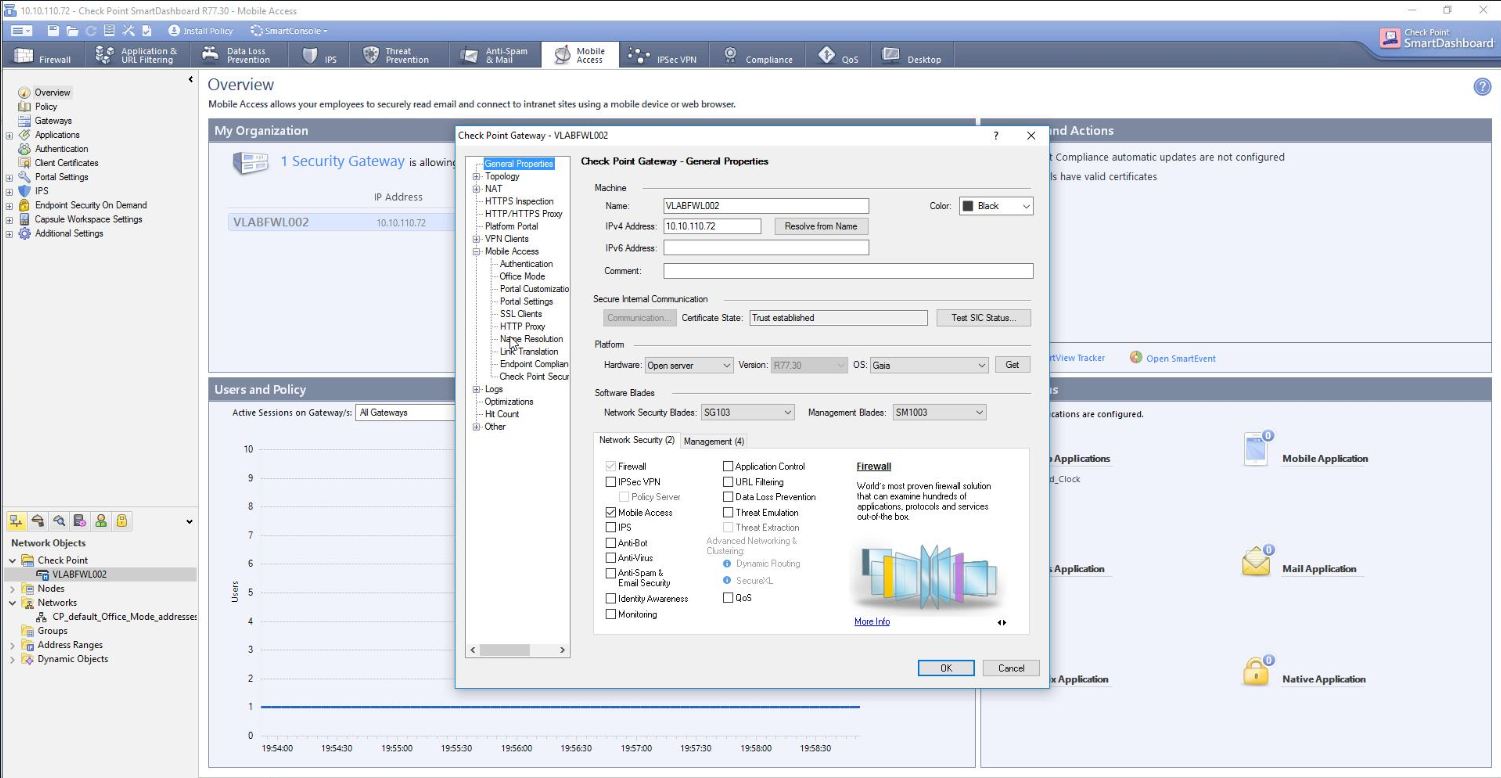Switch to the Management (4) tab
Image resolution: width=1501 pixels, height=778 pixels.
click(714, 441)
